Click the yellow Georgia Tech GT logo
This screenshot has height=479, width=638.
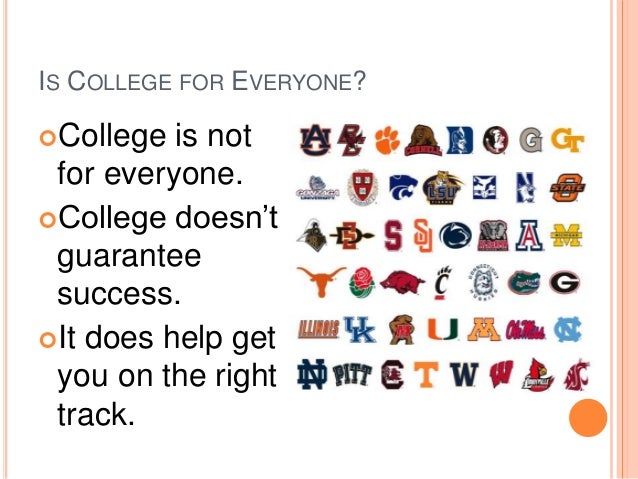(568, 140)
